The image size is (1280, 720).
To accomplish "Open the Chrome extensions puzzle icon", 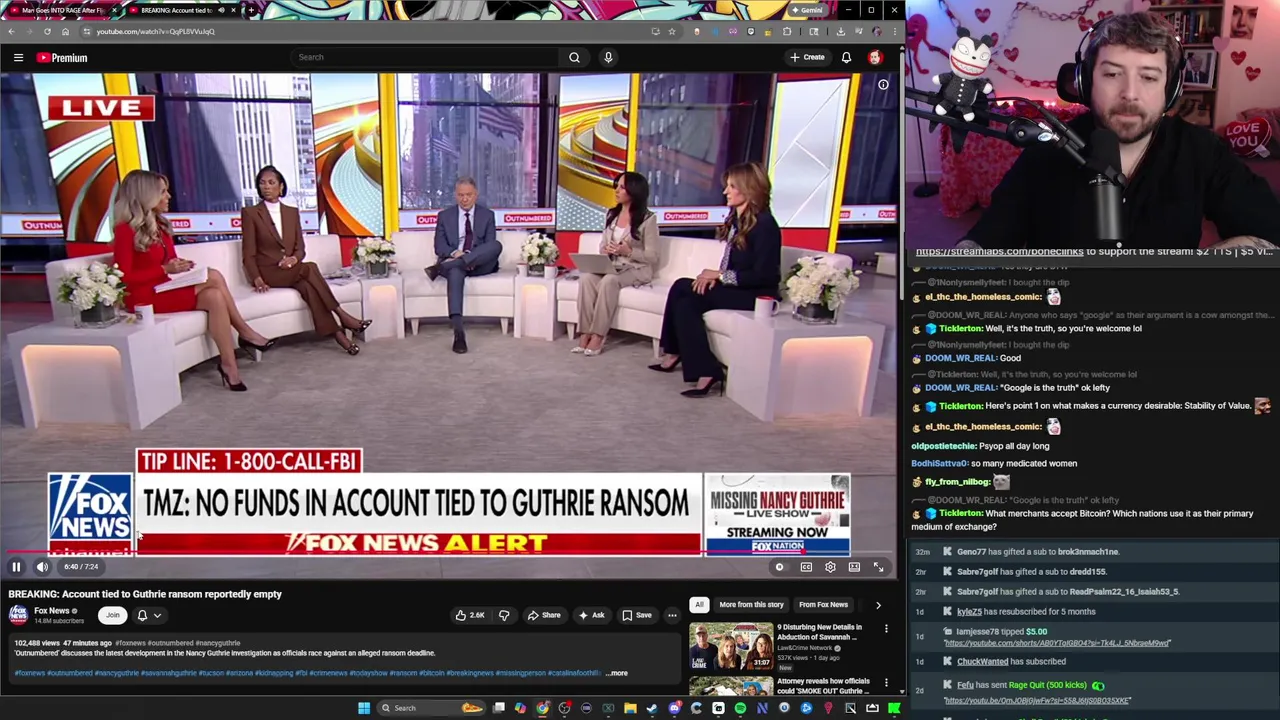I will tap(787, 31).
